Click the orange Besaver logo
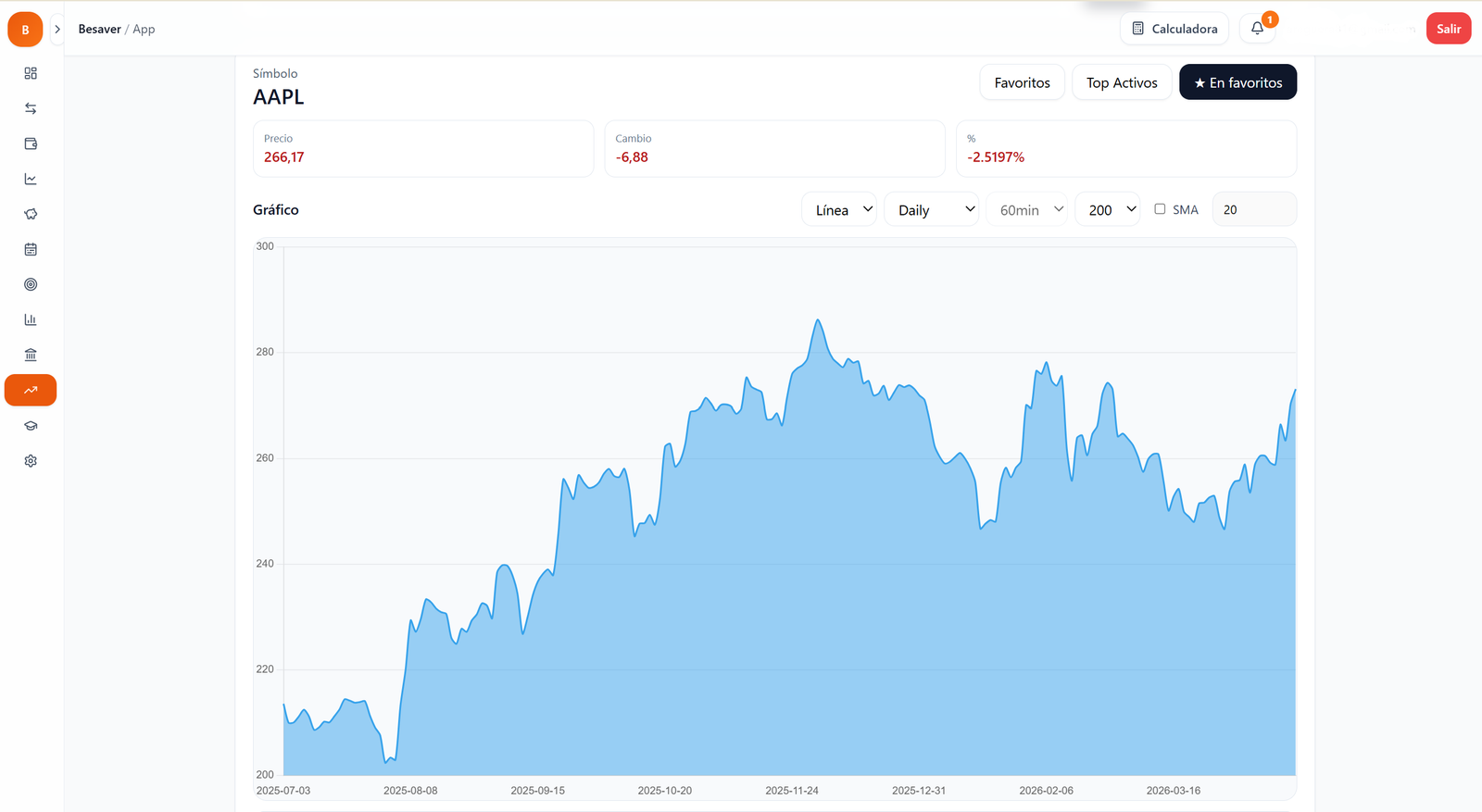 (25, 30)
